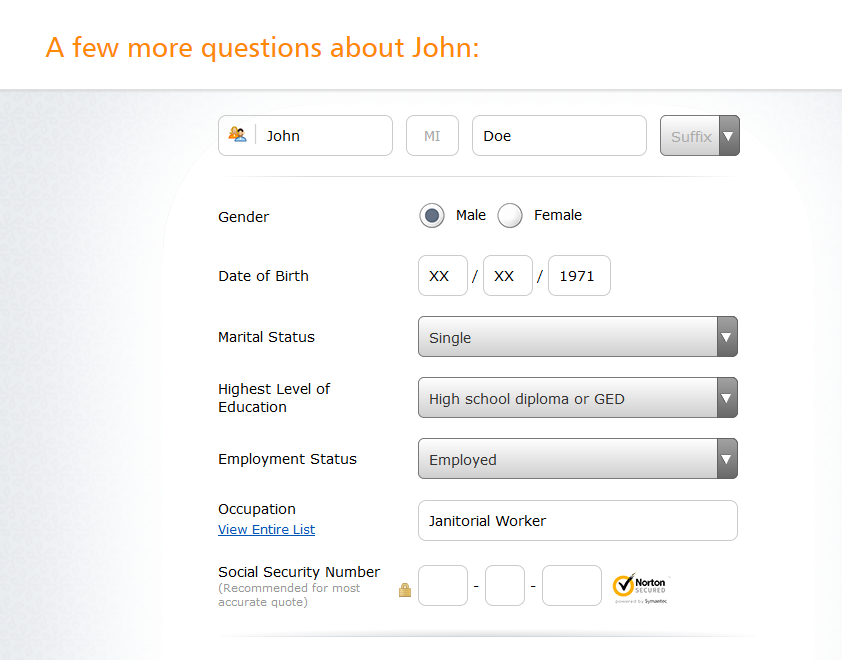This screenshot has width=842, height=660.
Task: Click the first Social Security Number box
Action: 442,585
